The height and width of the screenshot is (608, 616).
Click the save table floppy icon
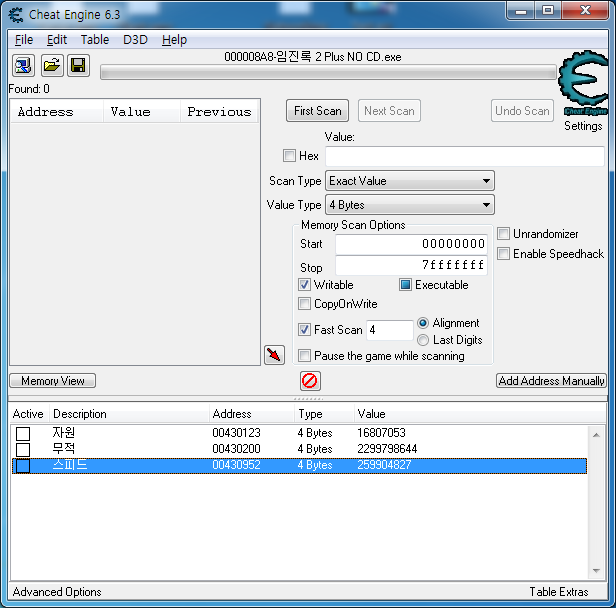point(78,66)
